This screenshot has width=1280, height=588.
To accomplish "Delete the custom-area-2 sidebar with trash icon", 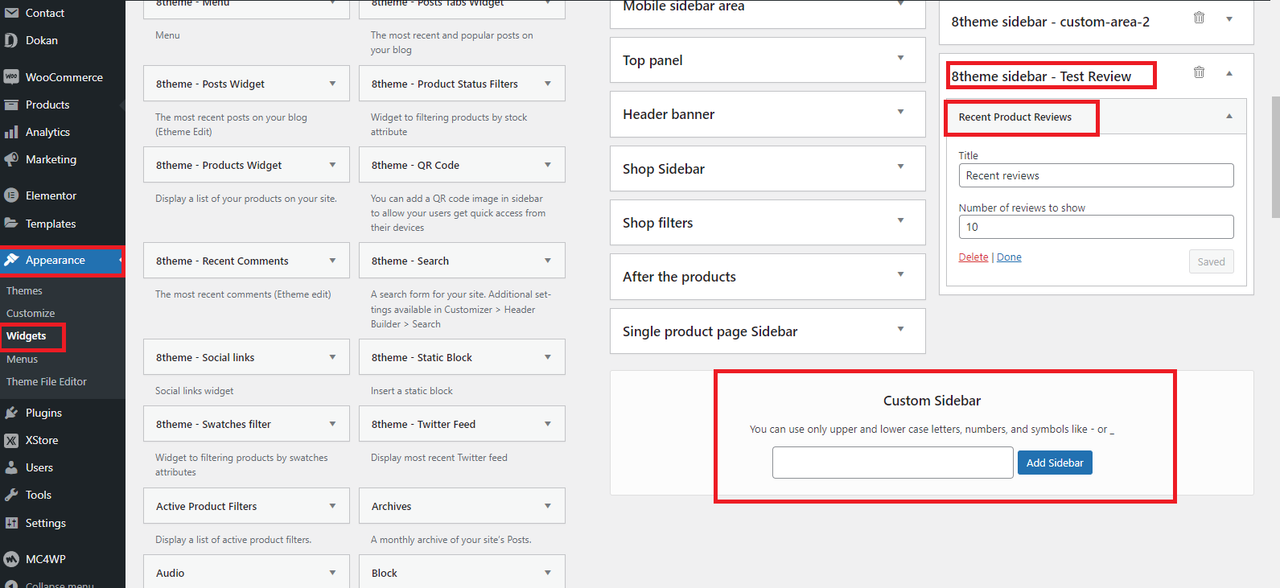I will point(1199,18).
